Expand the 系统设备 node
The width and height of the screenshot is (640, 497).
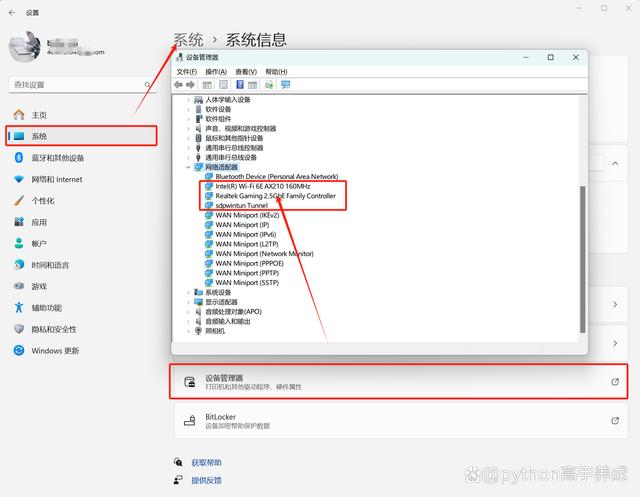click(188, 292)
